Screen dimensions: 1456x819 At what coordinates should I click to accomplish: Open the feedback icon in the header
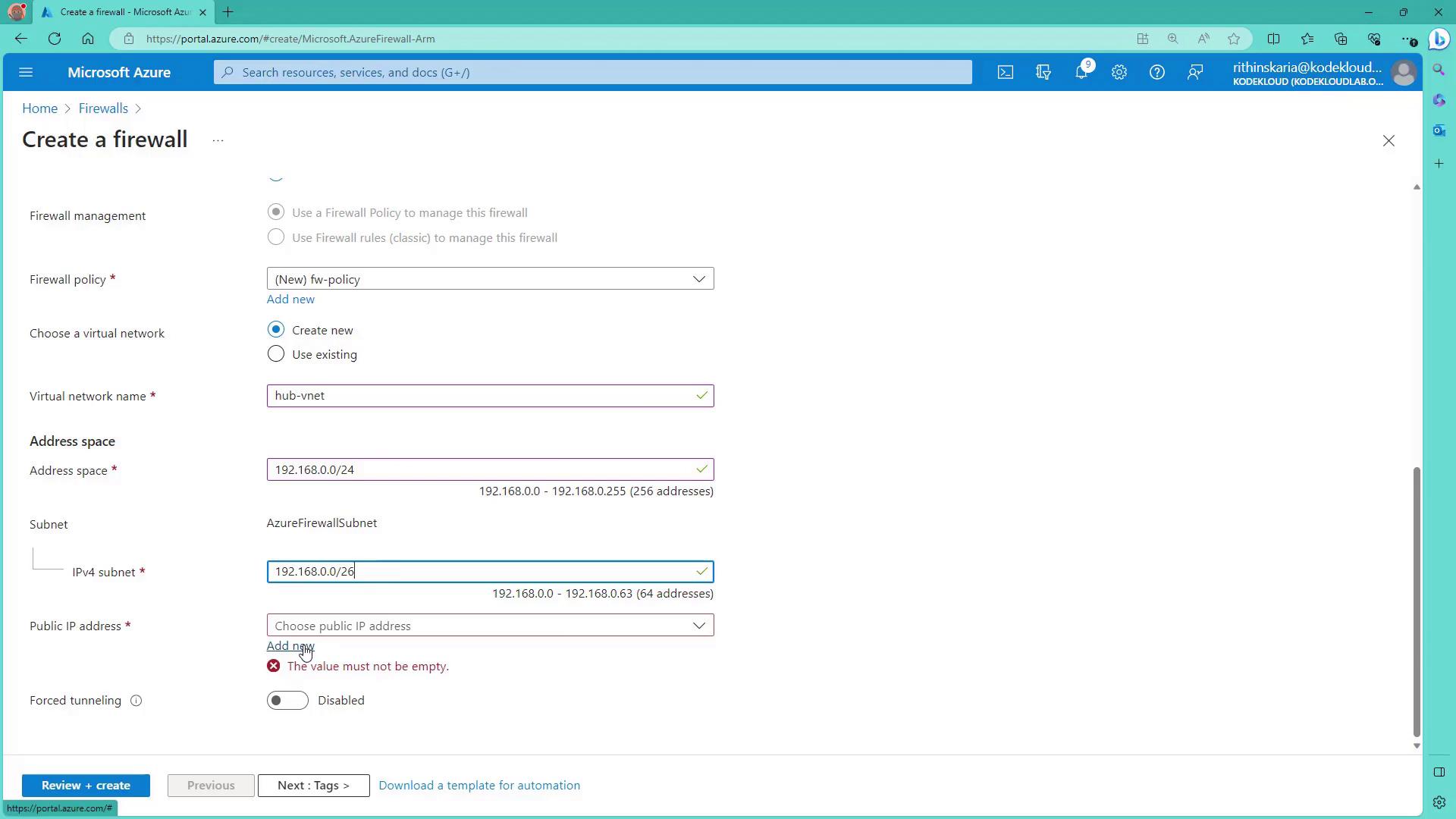pyautogui.click(x=1195, y=73)
